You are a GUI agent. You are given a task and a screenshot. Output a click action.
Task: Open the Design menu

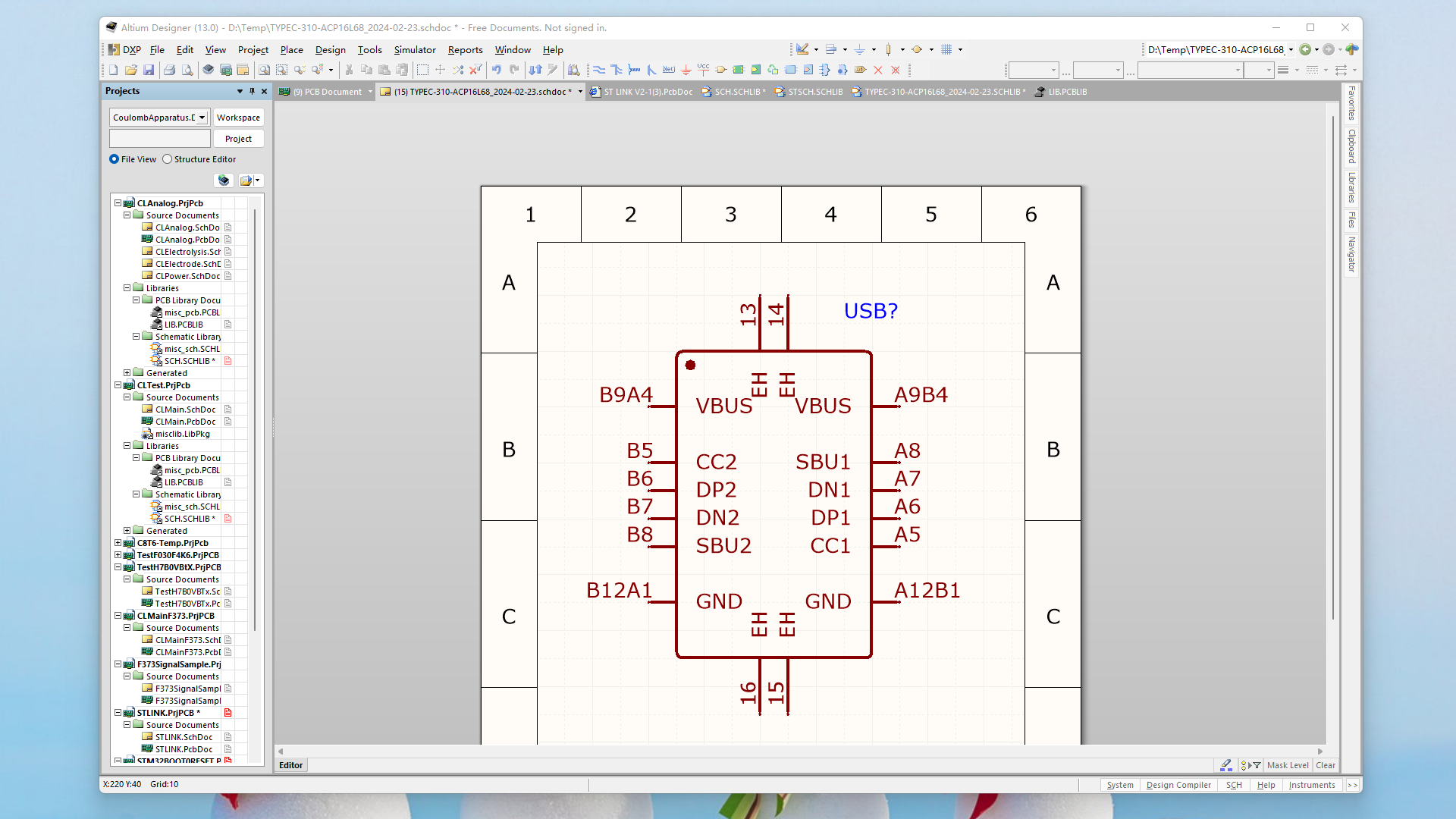(x=330, y=50)
